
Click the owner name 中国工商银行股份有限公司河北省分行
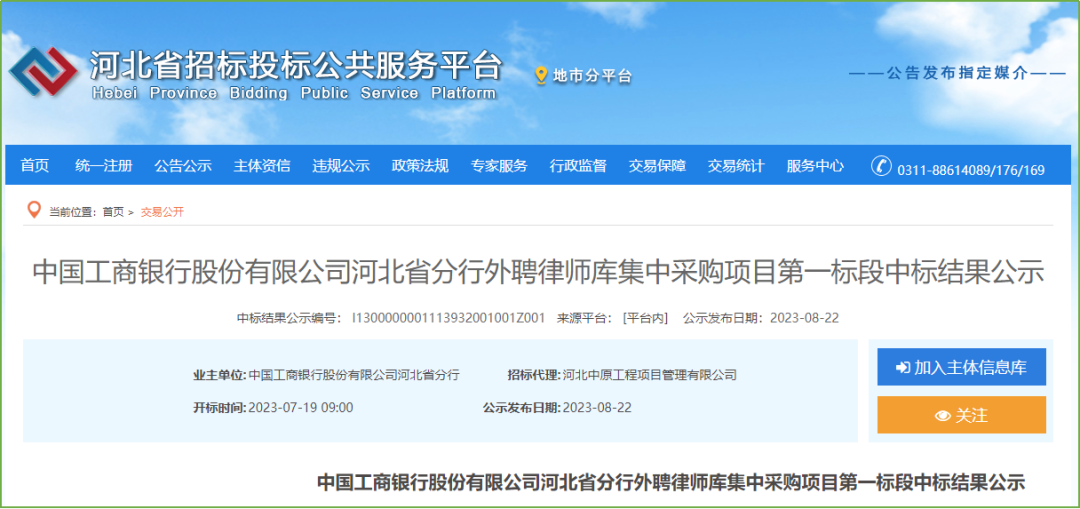coord(354,375)
